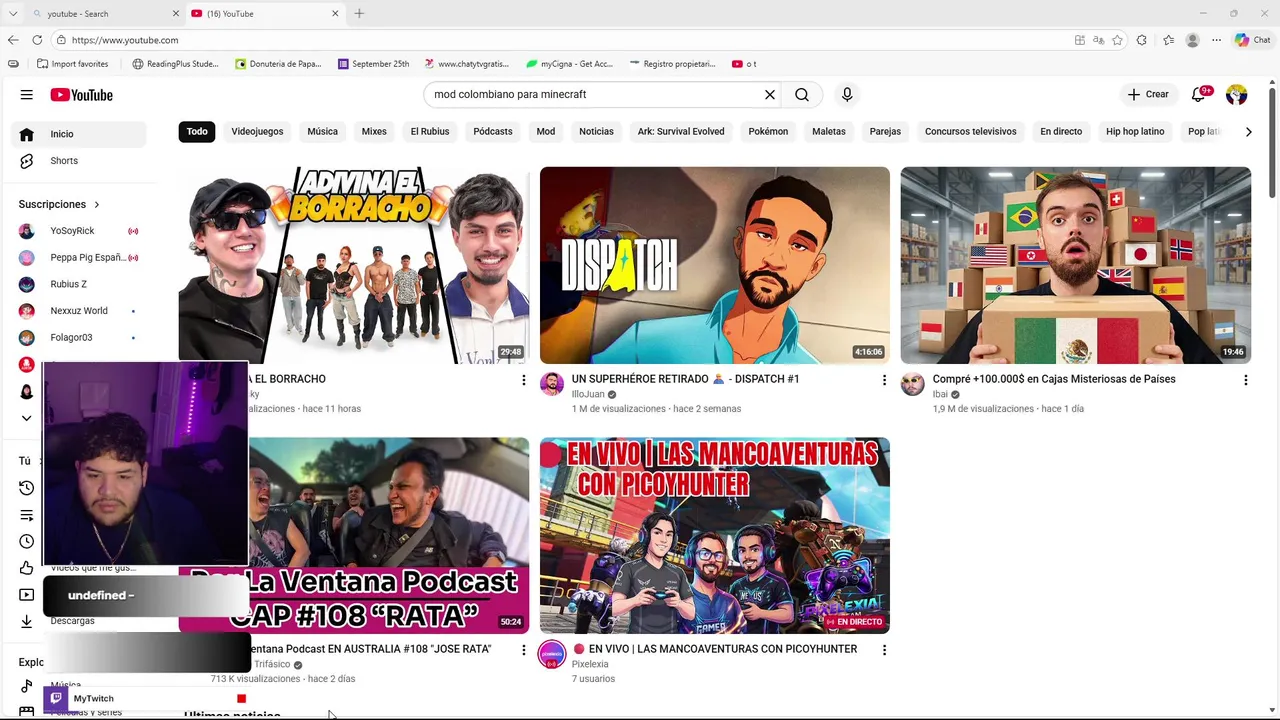
Task: Select the Maletas filter chip
Action: (x=829, y=132)
